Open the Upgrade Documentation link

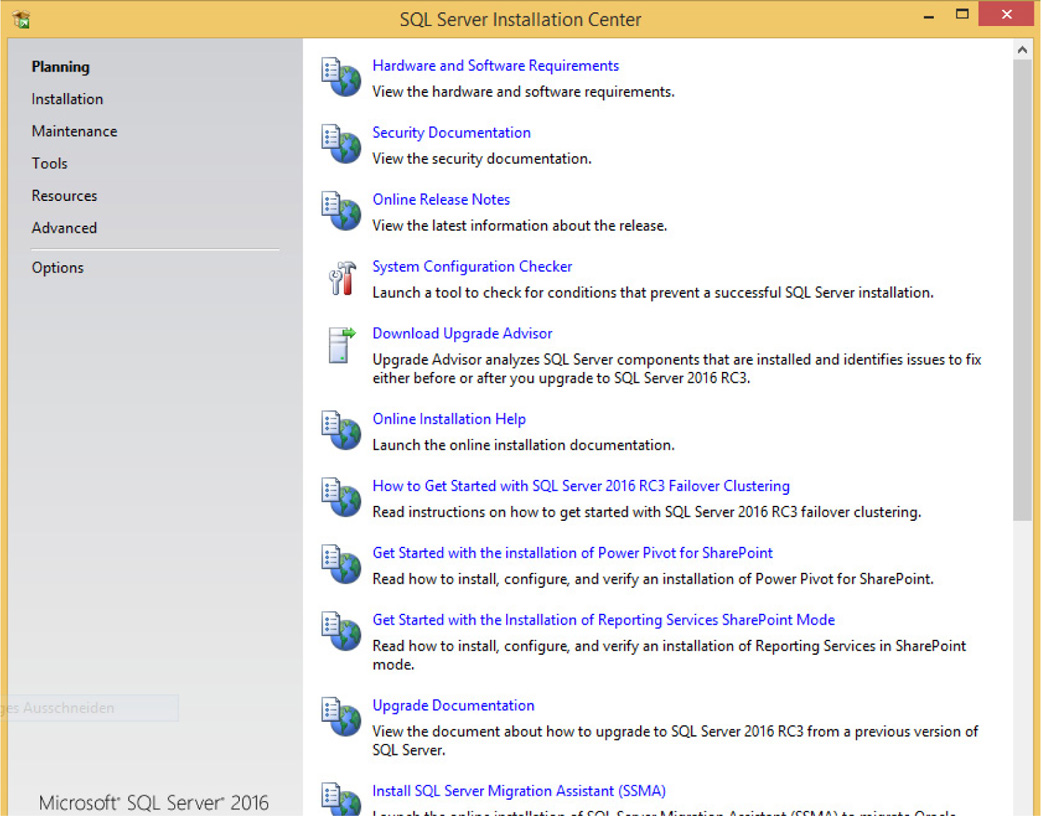[x=453, y=706]
